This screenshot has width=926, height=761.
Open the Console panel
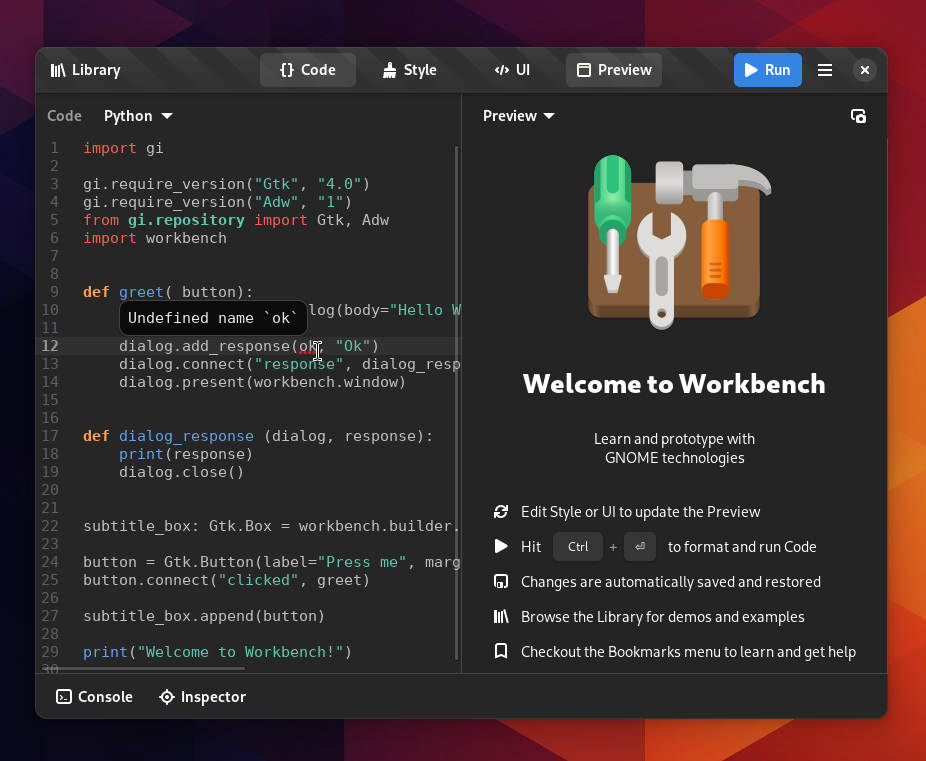(94, 697)
